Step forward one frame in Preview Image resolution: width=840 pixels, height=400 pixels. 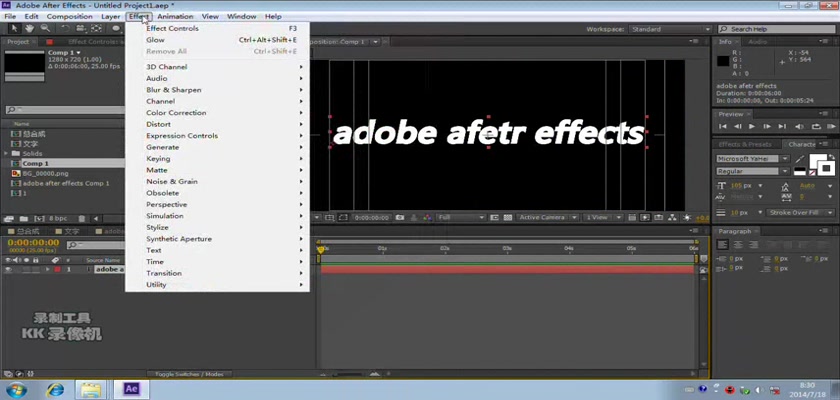point(767,126)
